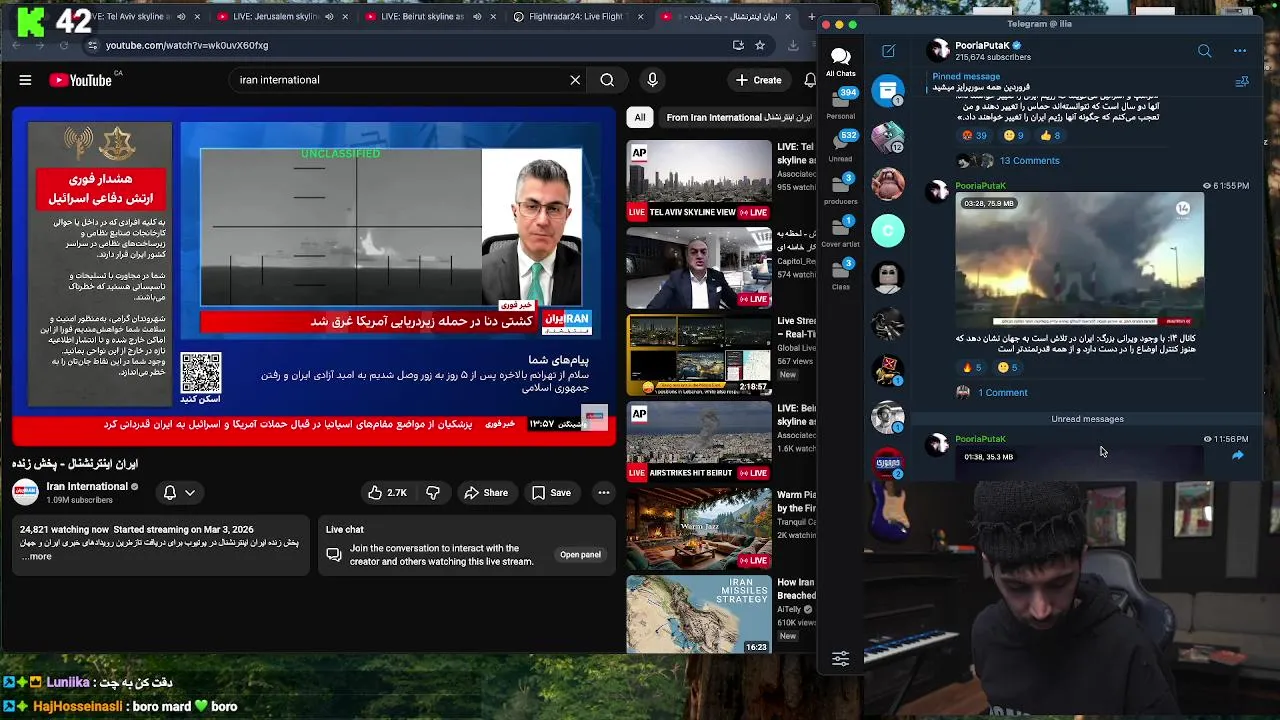Viewport: 1280px width, 720px height.
Task: Like the Iran International live video
Action: click(x=387, y=492)
